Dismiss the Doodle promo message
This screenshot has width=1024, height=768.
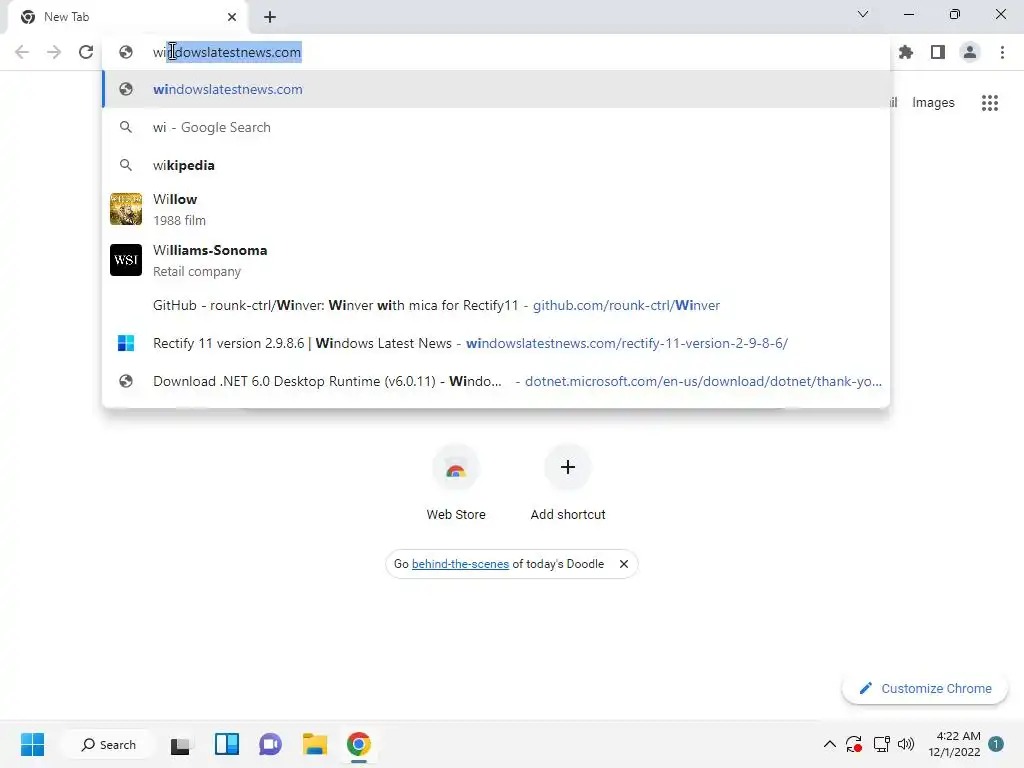[624, 564]
